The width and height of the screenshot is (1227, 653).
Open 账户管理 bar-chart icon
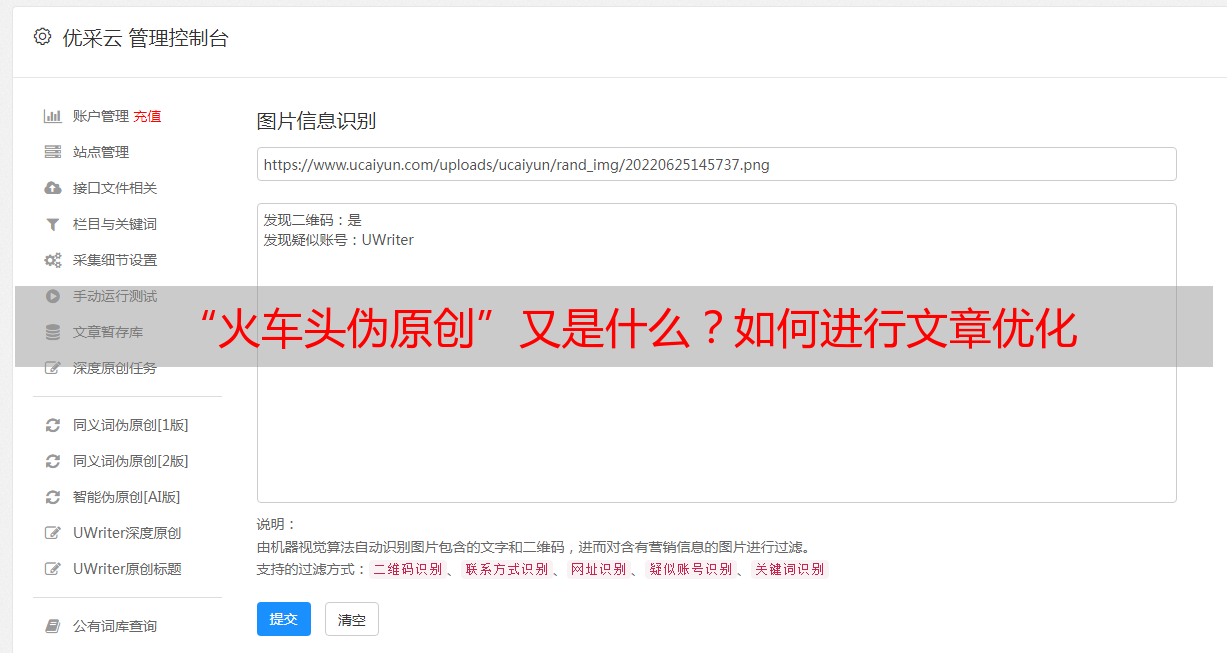tap(53, 116)
